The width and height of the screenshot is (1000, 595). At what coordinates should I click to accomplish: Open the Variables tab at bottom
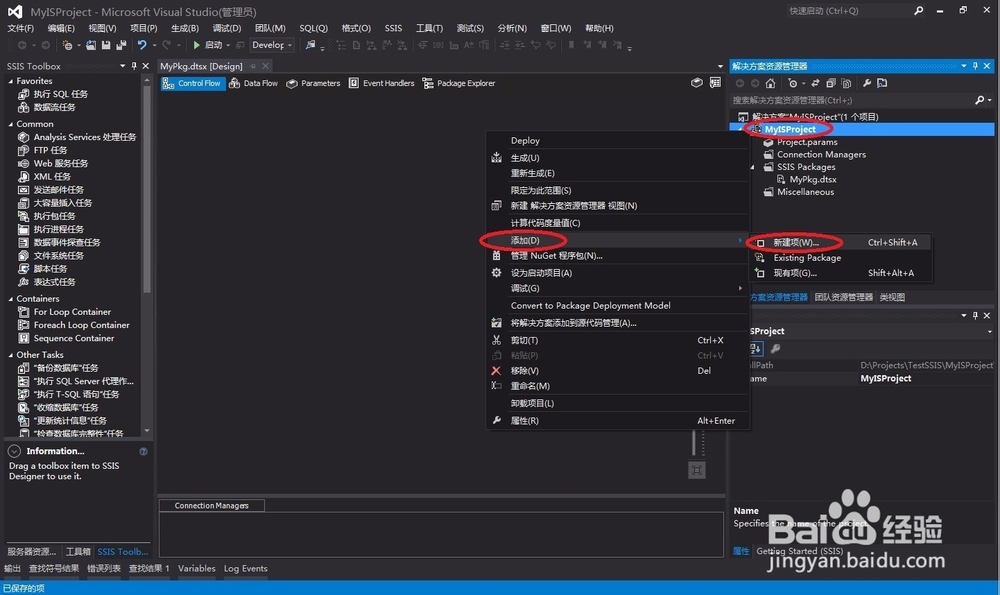pyautogui.click(x=196, y=568)
